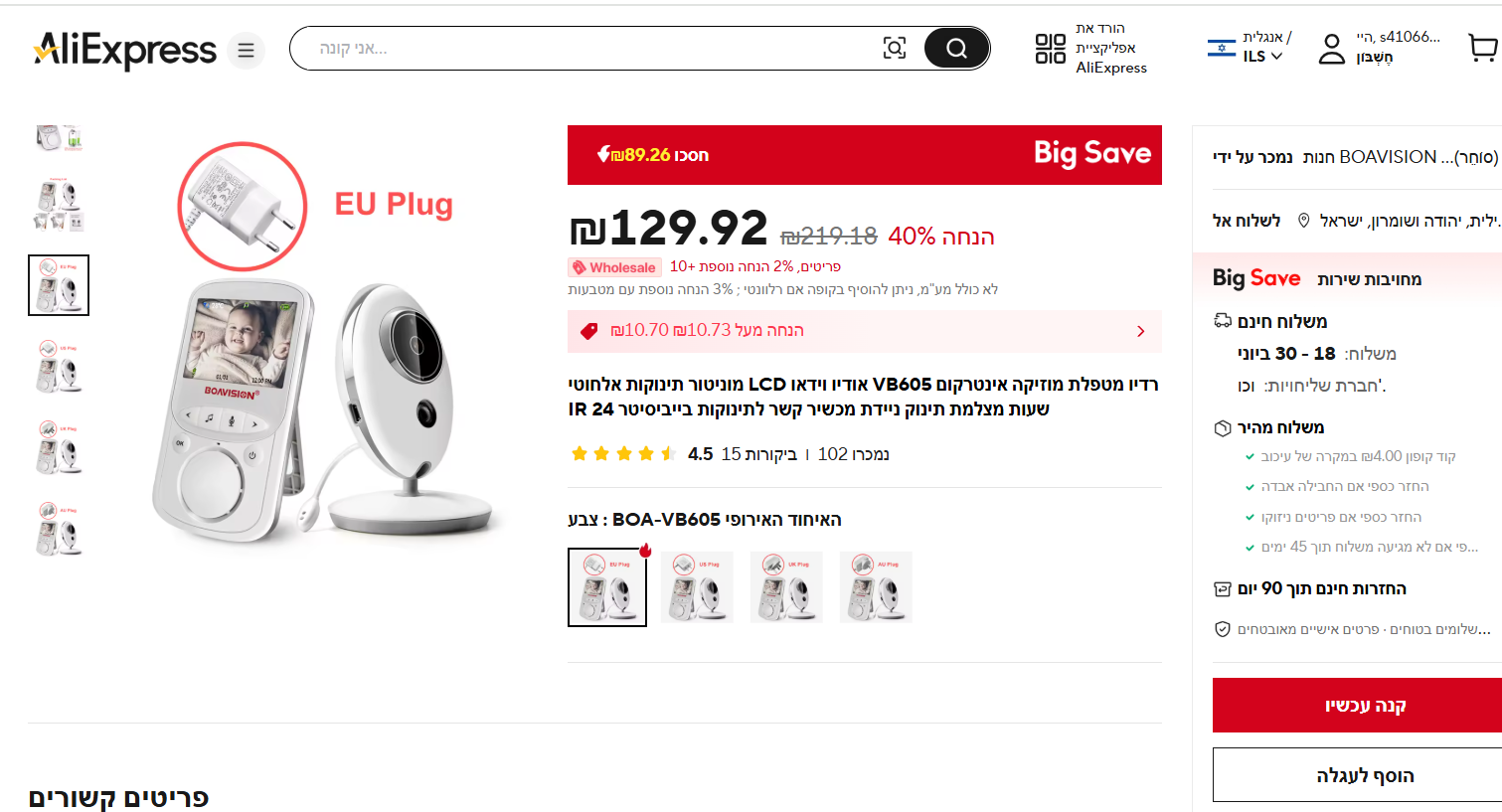
Task: Click the image search camera icon
Action: tap(895, 48)
